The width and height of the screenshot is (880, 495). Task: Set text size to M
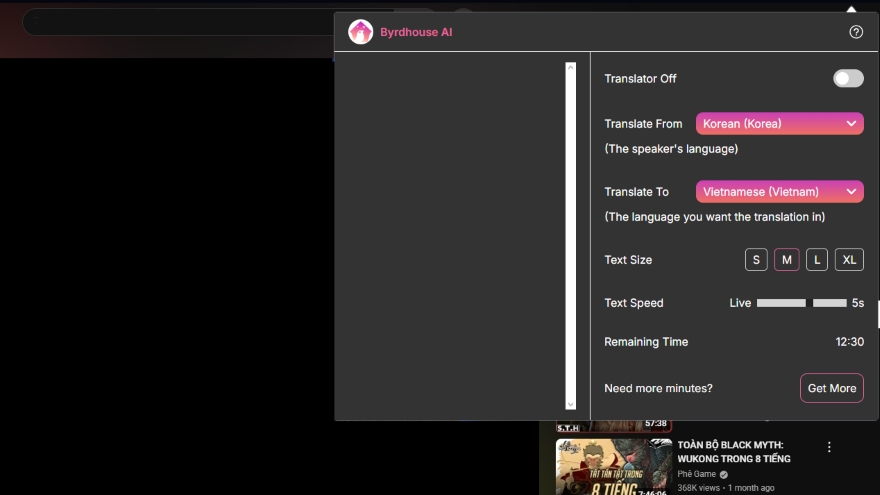coord(787,260)
